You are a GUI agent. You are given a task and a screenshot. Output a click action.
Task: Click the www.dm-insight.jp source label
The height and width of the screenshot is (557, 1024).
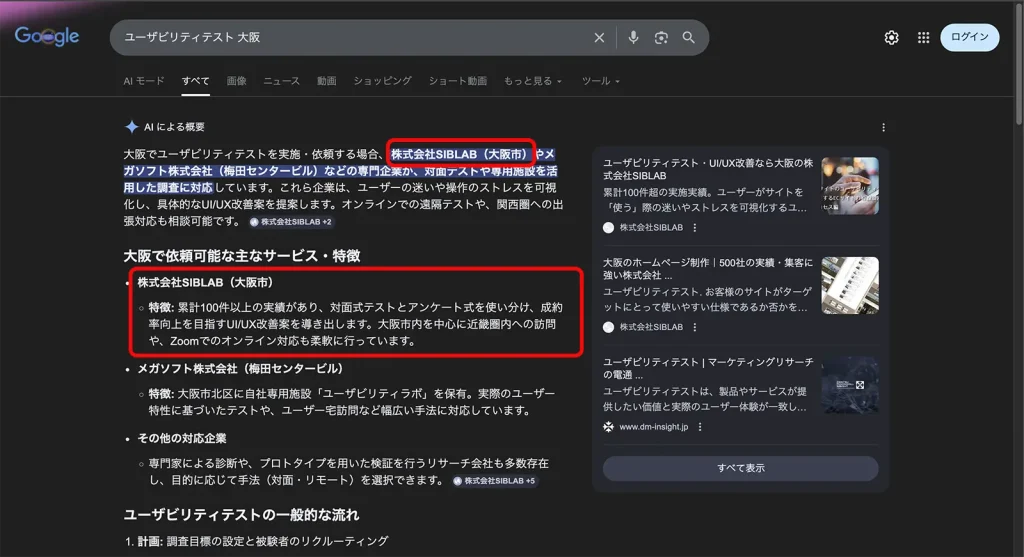click(653, 427)
